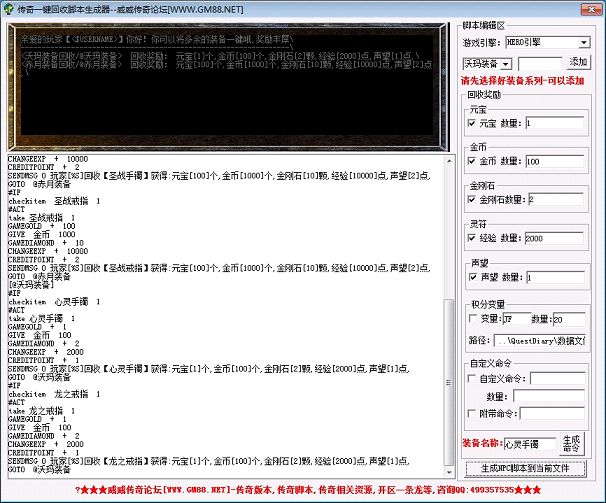This screenshot has height=503, width=606.
Task: Click the last 'GOTO @沃玛装备' script line
Action: [39, 470]
